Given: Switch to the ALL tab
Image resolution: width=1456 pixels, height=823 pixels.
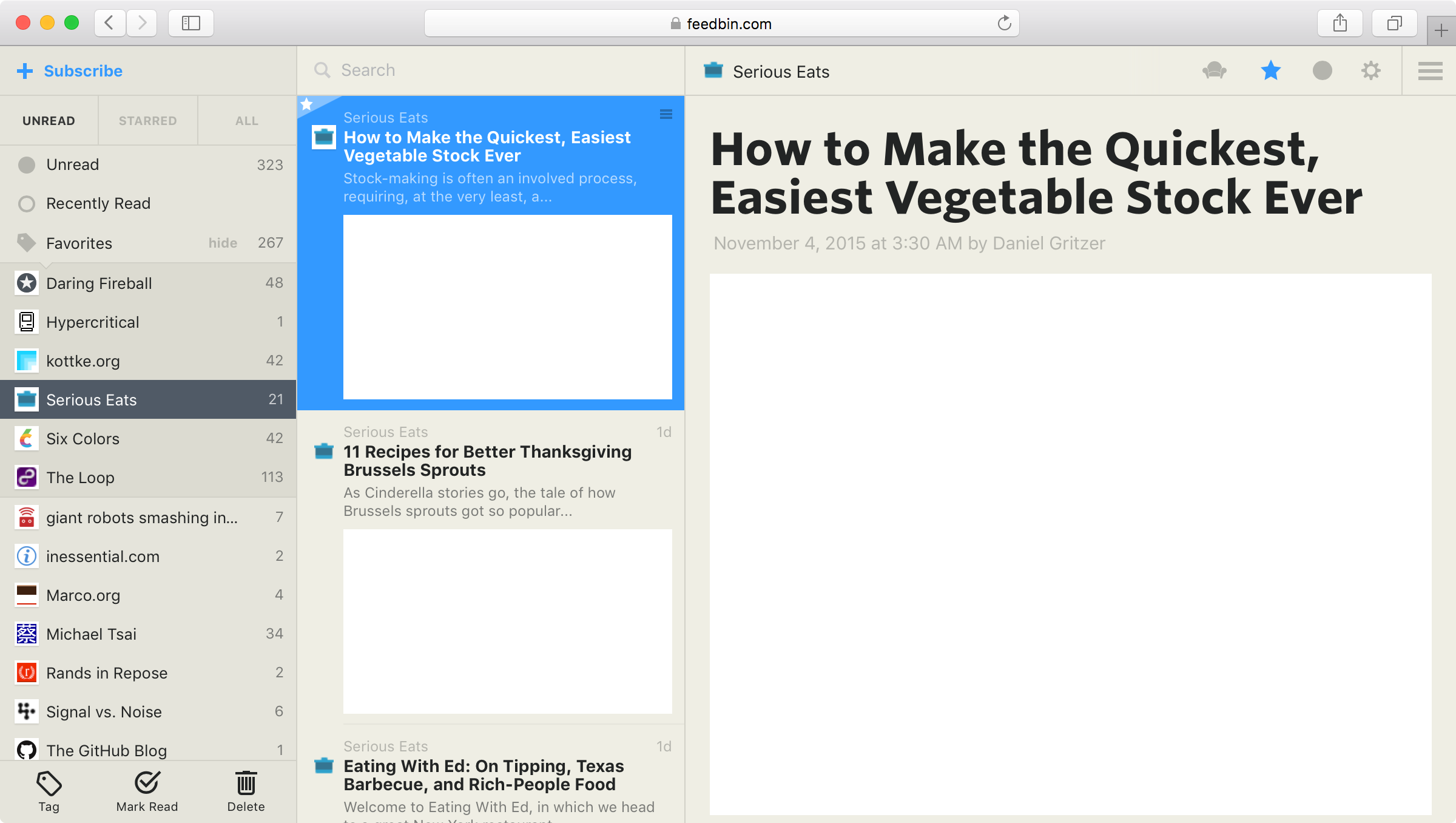Looking at the screenshot, I should [247, 121].
